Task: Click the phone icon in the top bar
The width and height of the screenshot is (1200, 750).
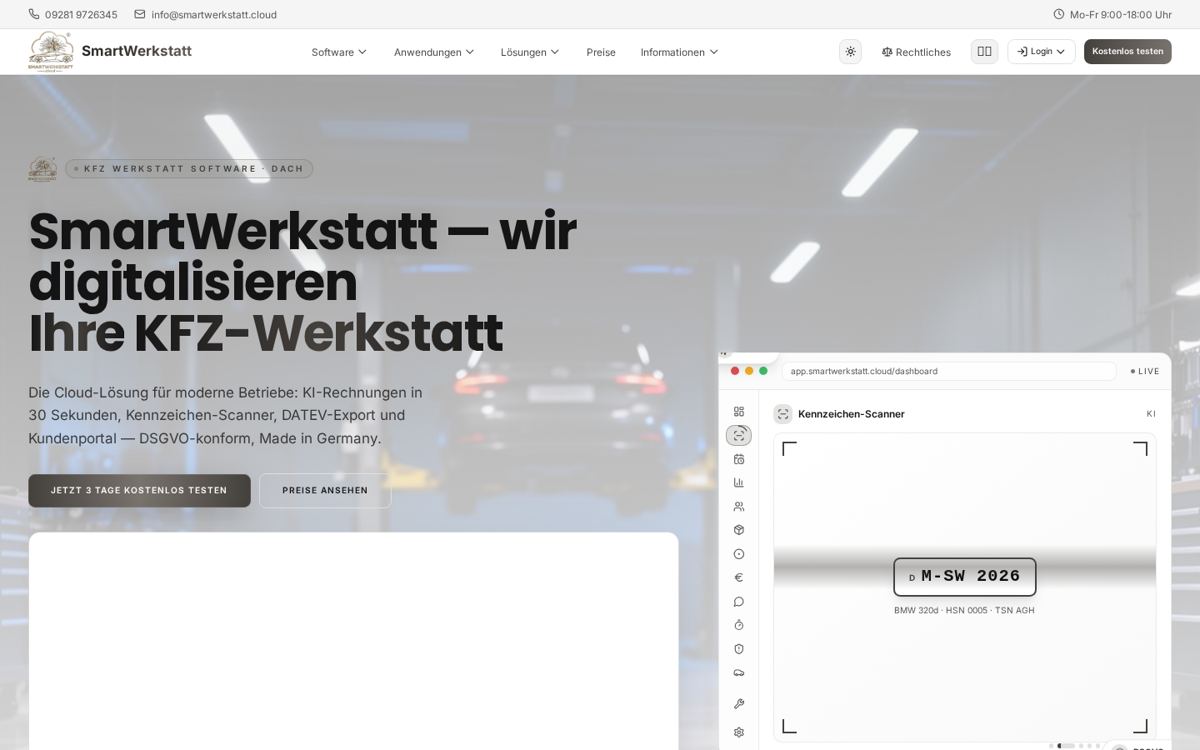Action: pyautogui.click(x=34, y=14)
